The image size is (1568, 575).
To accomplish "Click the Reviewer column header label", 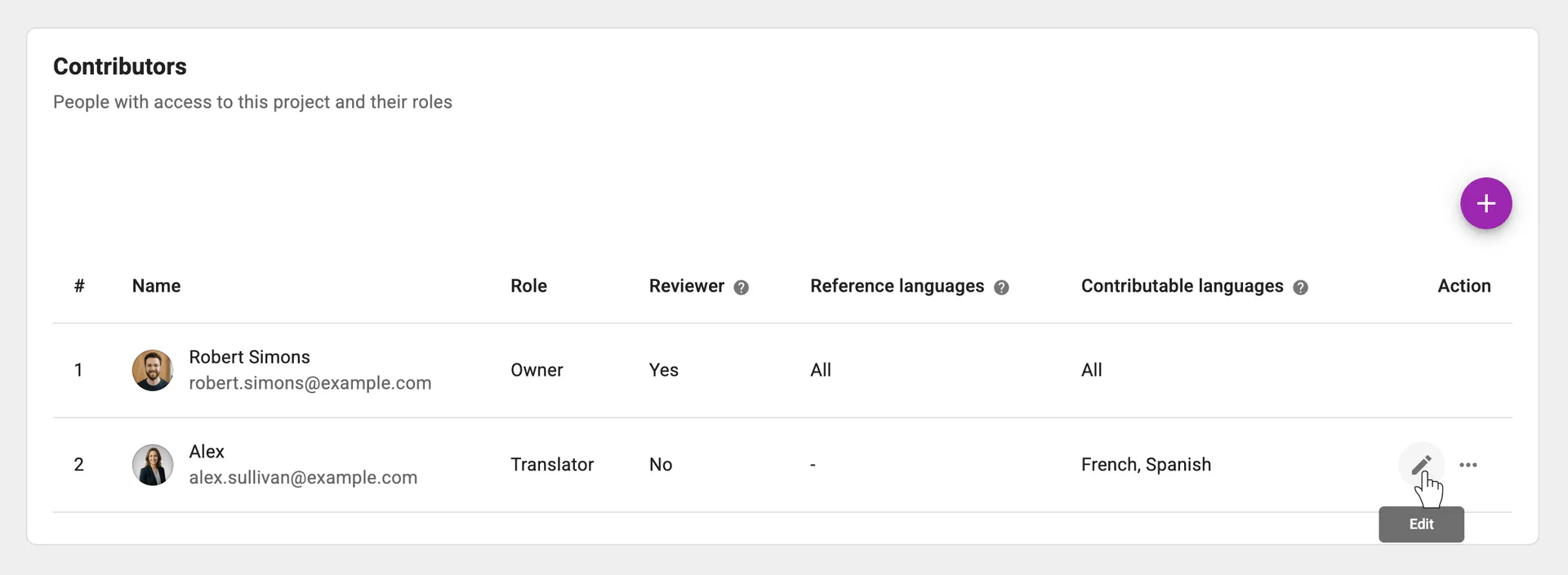I will tap(686, 286).
